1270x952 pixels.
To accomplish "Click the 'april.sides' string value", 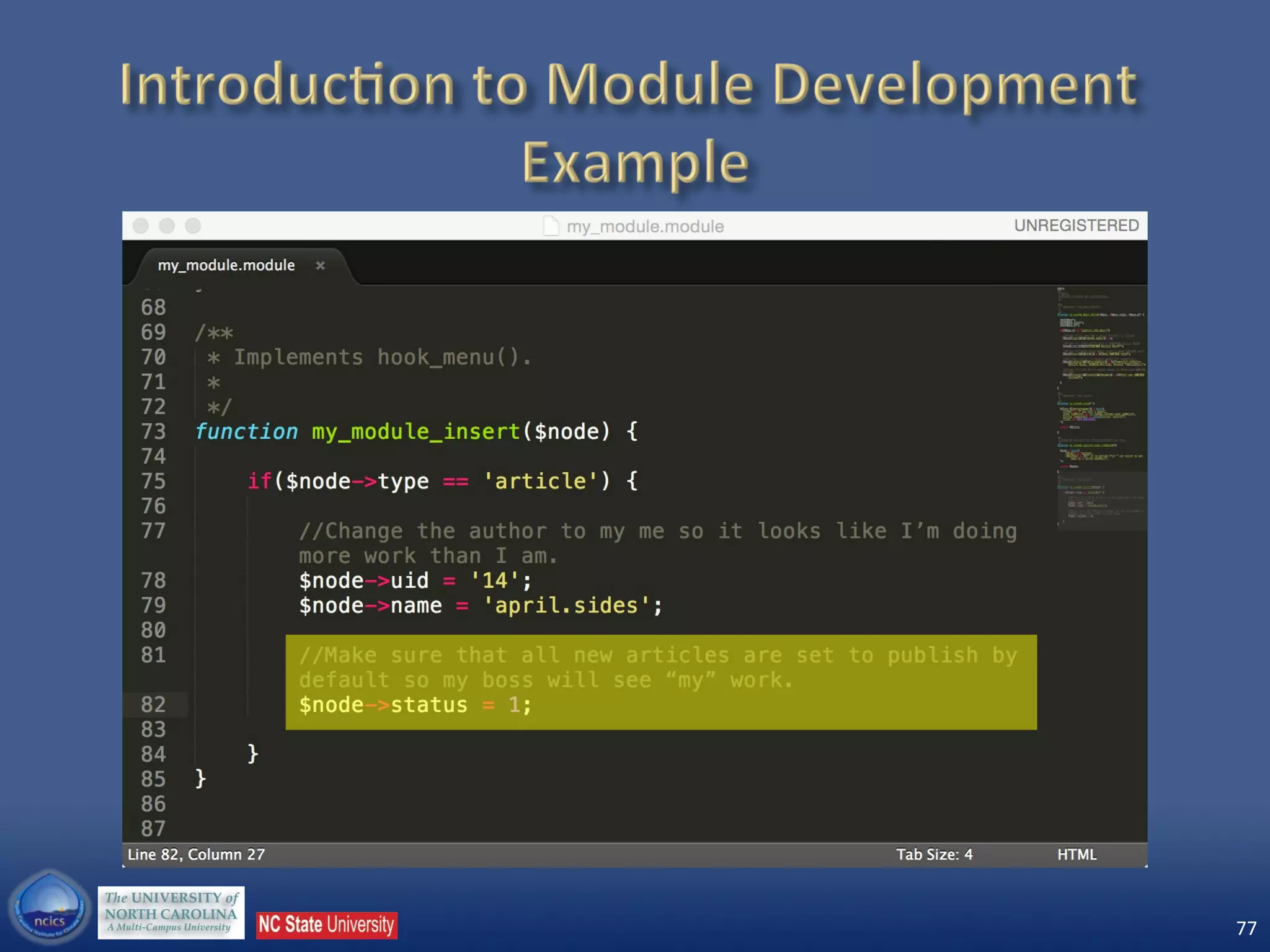I will (x=566, y=606).
